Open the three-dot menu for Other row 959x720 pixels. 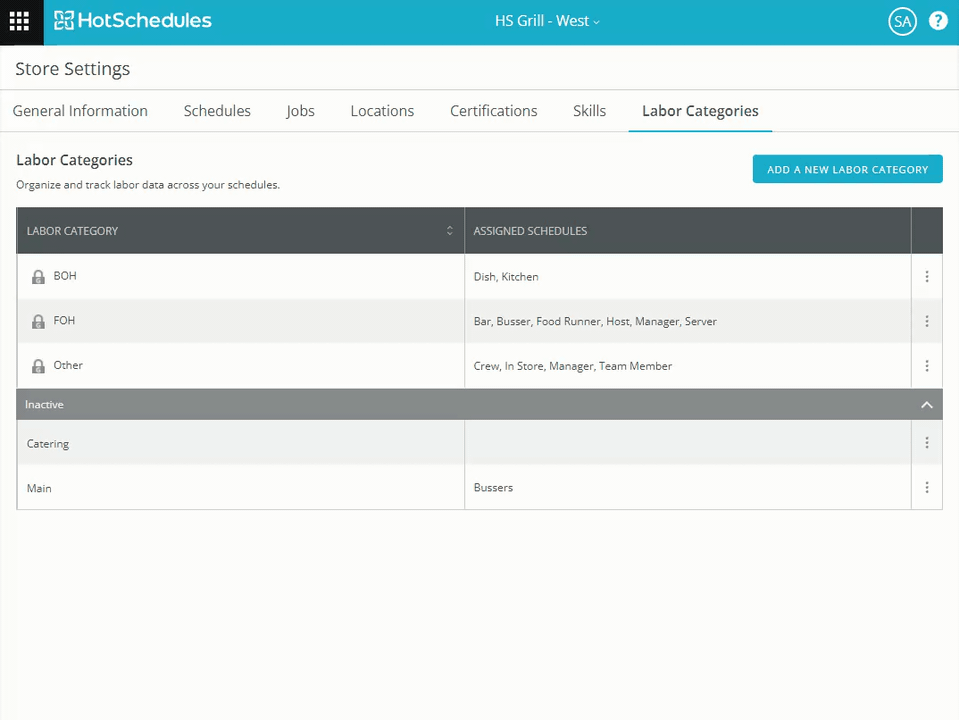click(927, 366)
